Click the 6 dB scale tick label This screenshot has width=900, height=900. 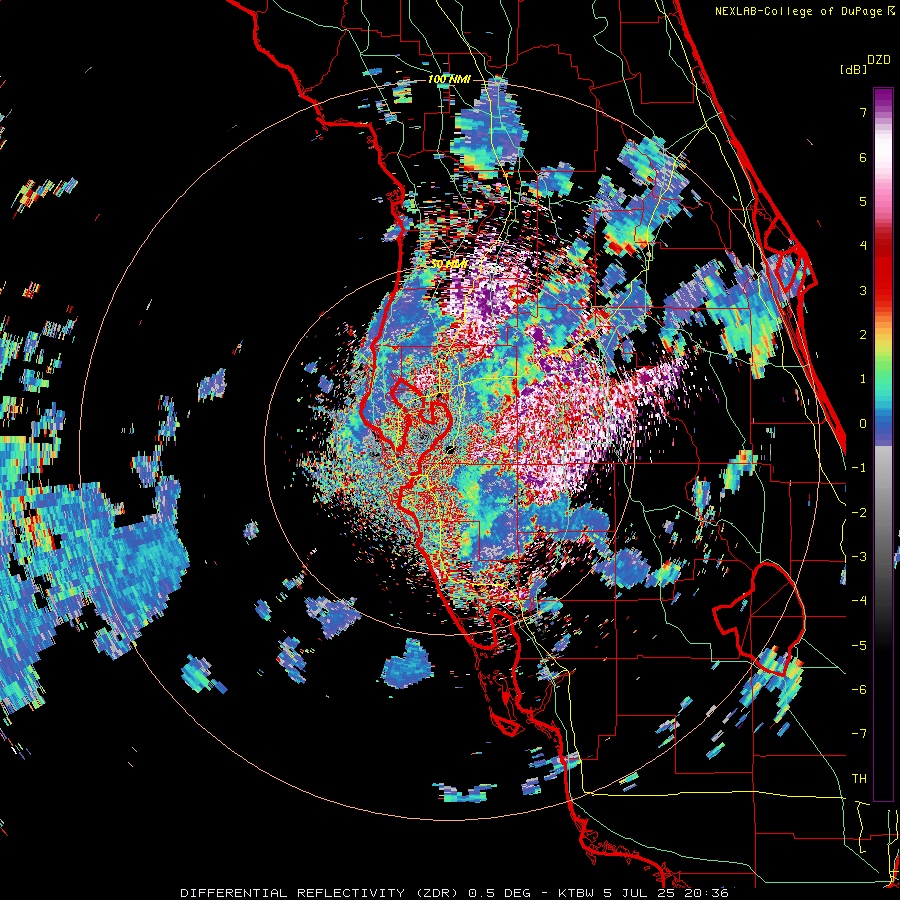pos(863,157)
